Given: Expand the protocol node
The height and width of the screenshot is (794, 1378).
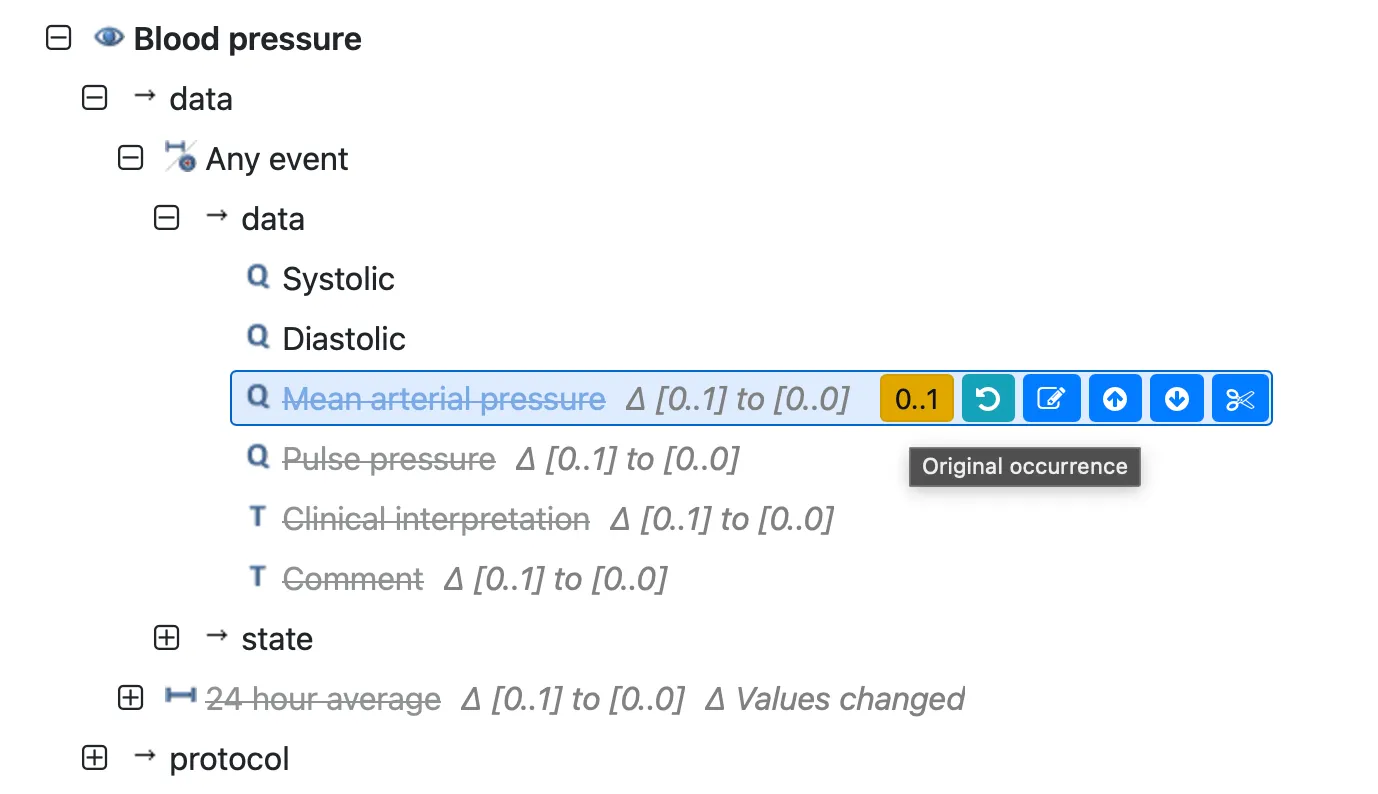Looking at the screenshot, I should click(x=93, y=757).
